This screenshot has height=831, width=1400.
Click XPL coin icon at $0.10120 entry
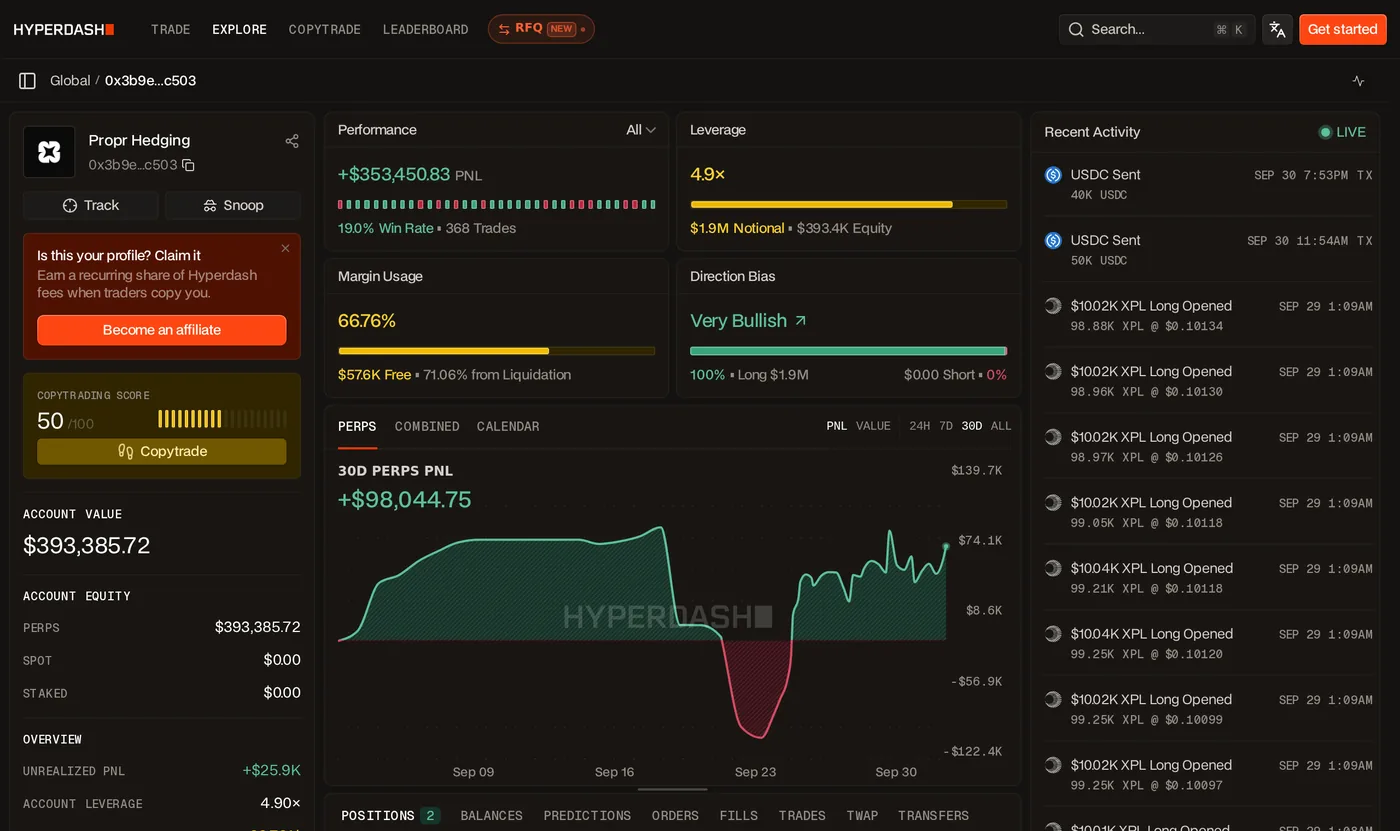click(x=1053, y=634)
